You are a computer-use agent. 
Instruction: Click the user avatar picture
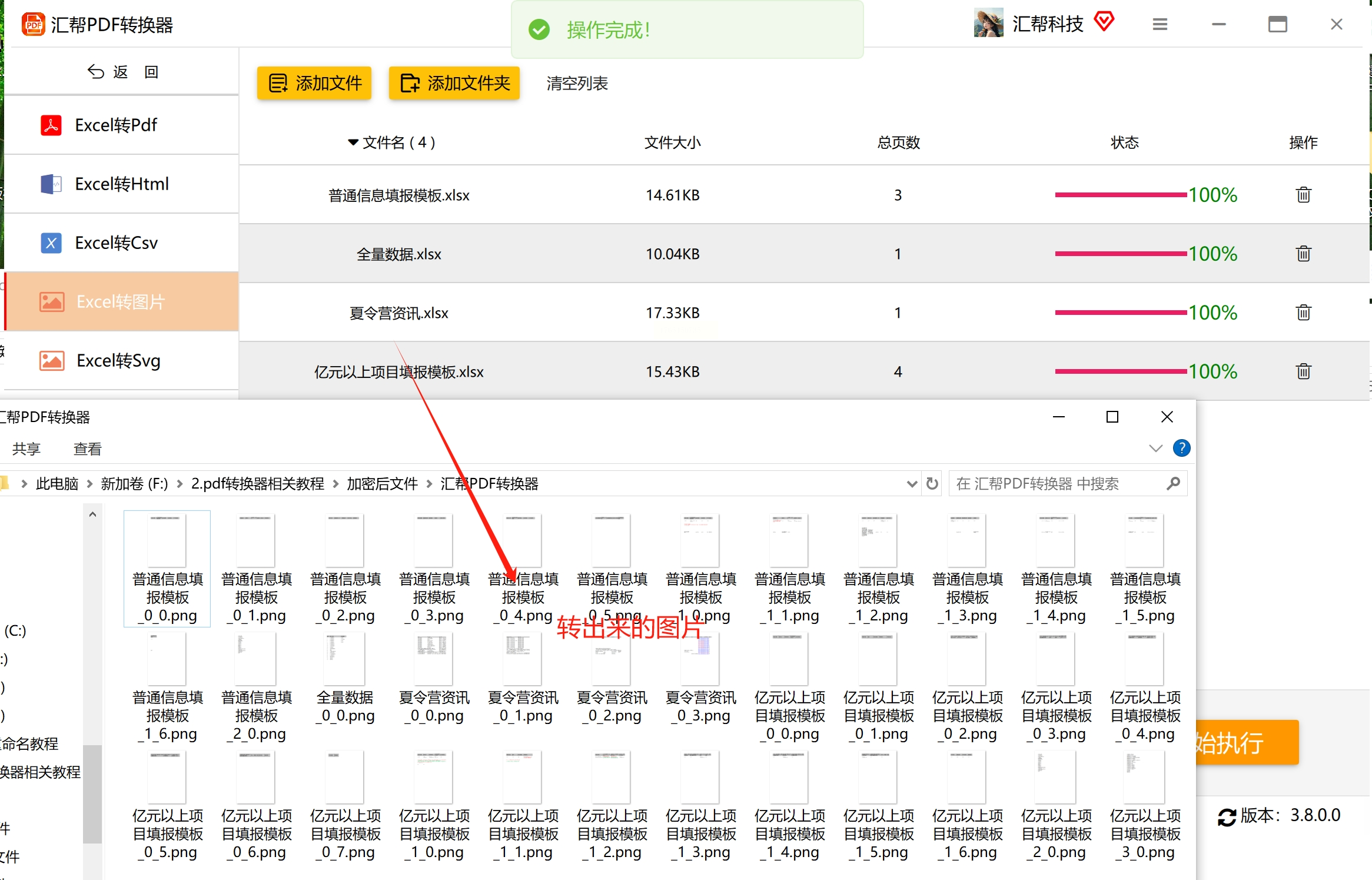point(989,23)
